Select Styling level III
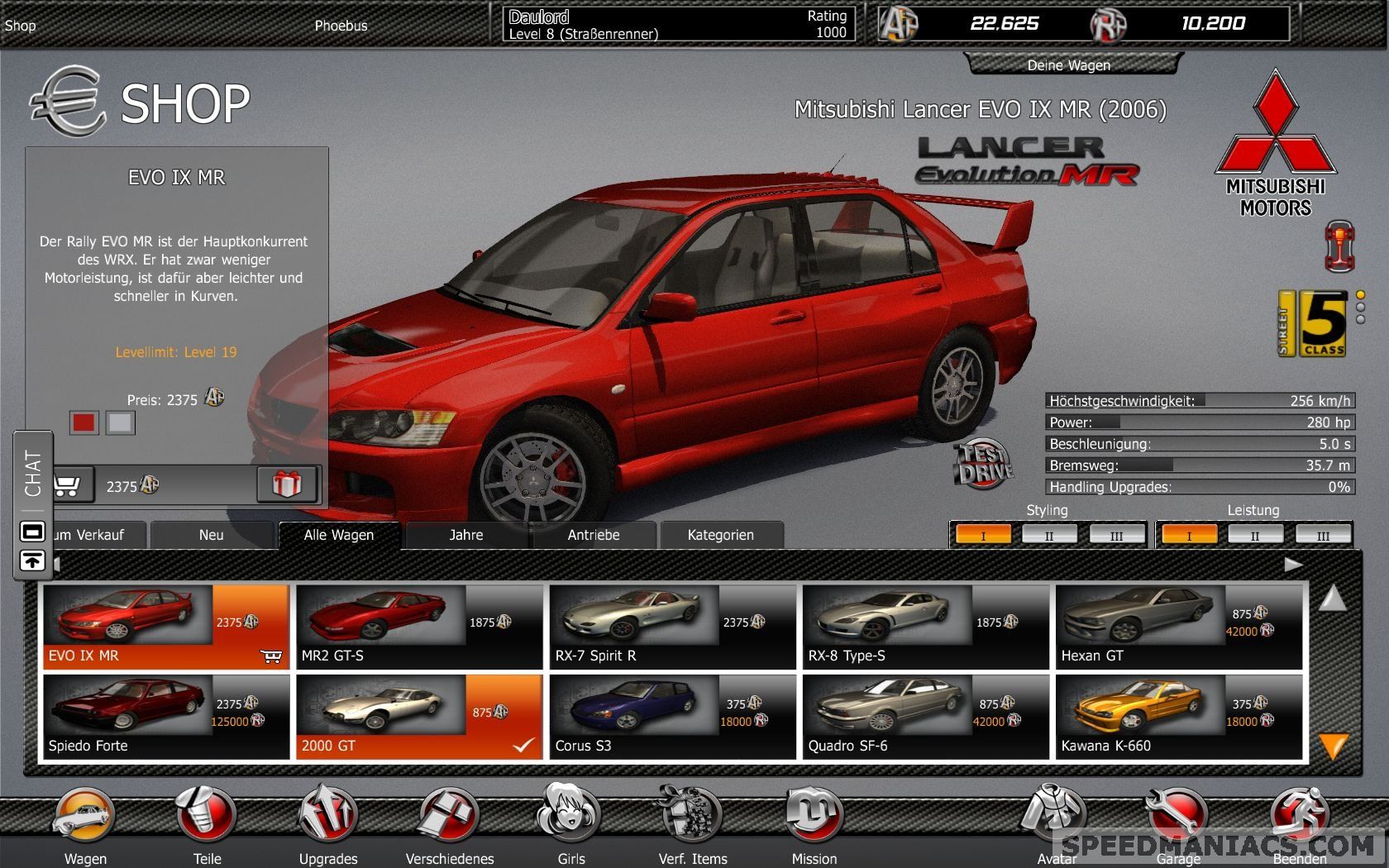The height and width of the screenshot is (868, 1389). [1116, 535]
